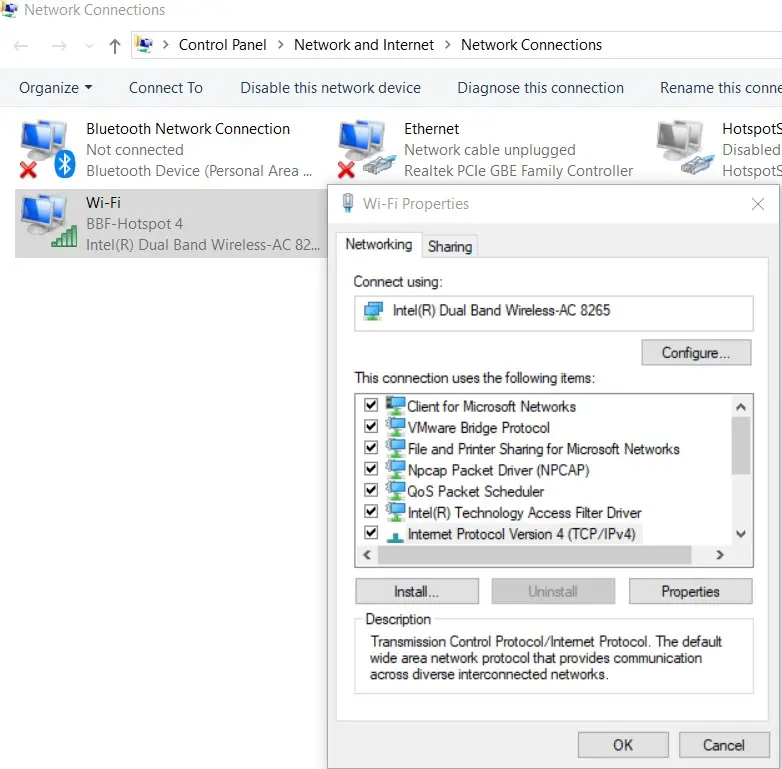This screenshot has height=769, width=782.
Task: Click the Client for Microsoft Networks icon
Action: 395,405
